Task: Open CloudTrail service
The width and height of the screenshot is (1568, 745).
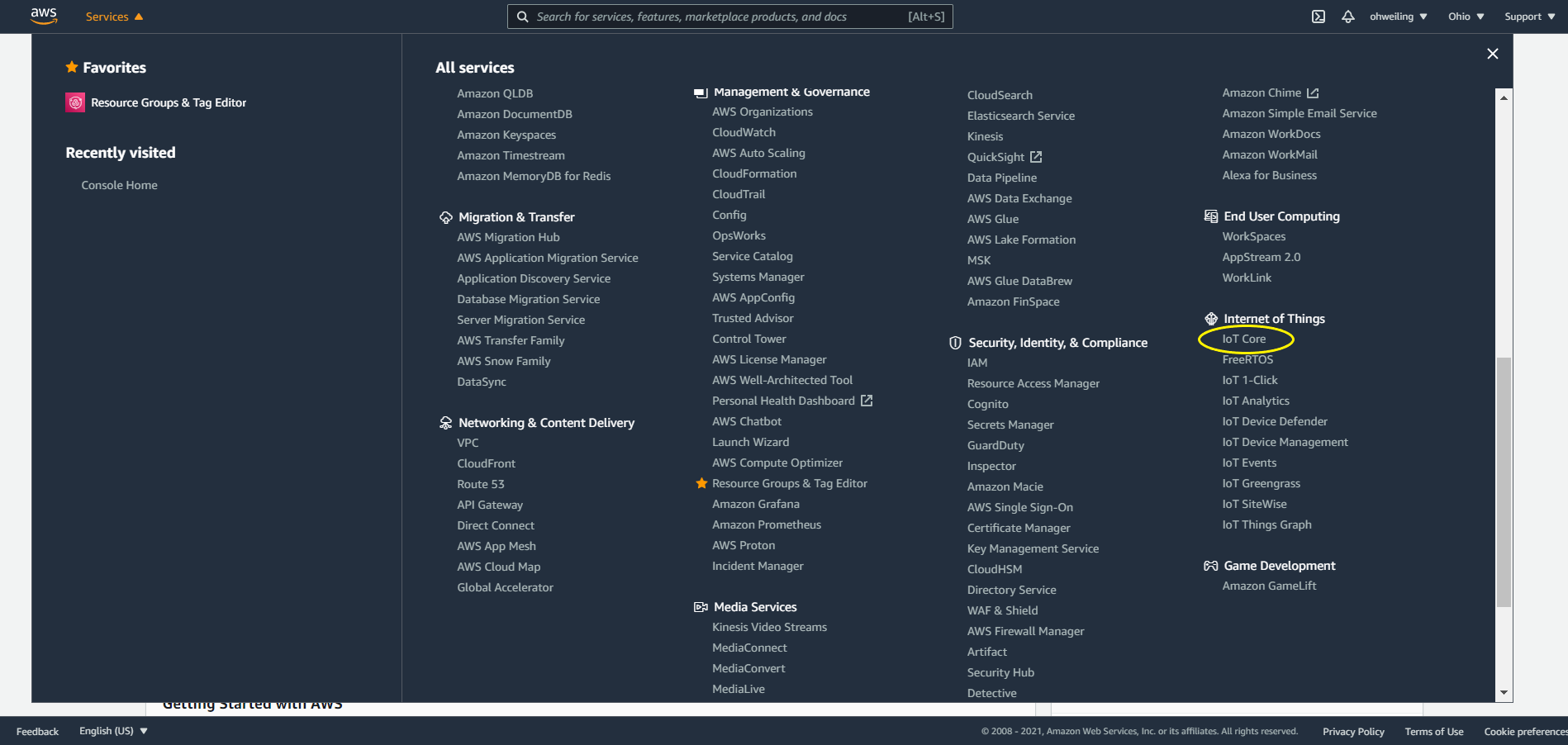Action: point(739,194)
